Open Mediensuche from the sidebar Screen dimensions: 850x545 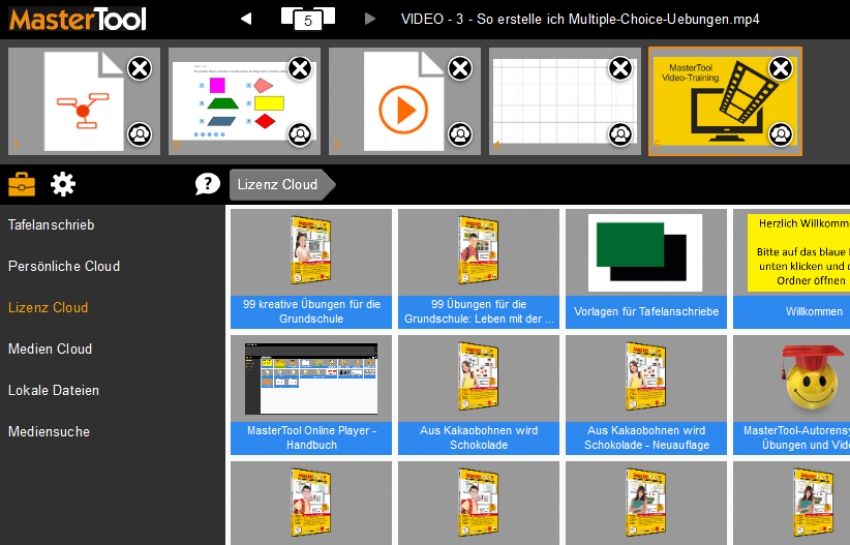click(x=49, y=432)
